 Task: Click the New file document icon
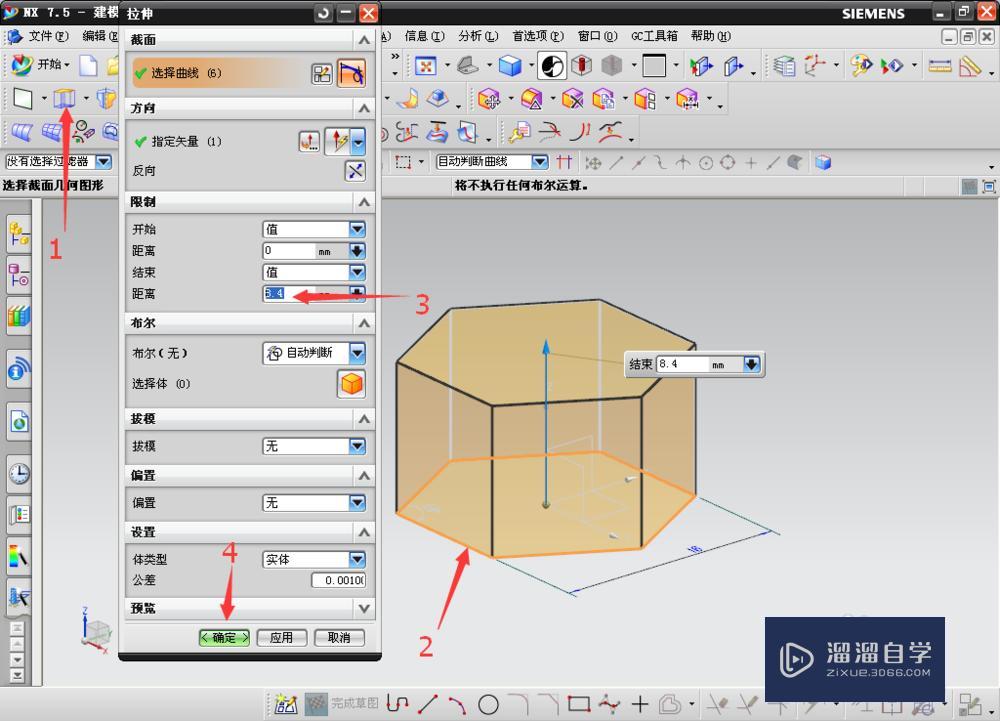(x=88, y=65)
